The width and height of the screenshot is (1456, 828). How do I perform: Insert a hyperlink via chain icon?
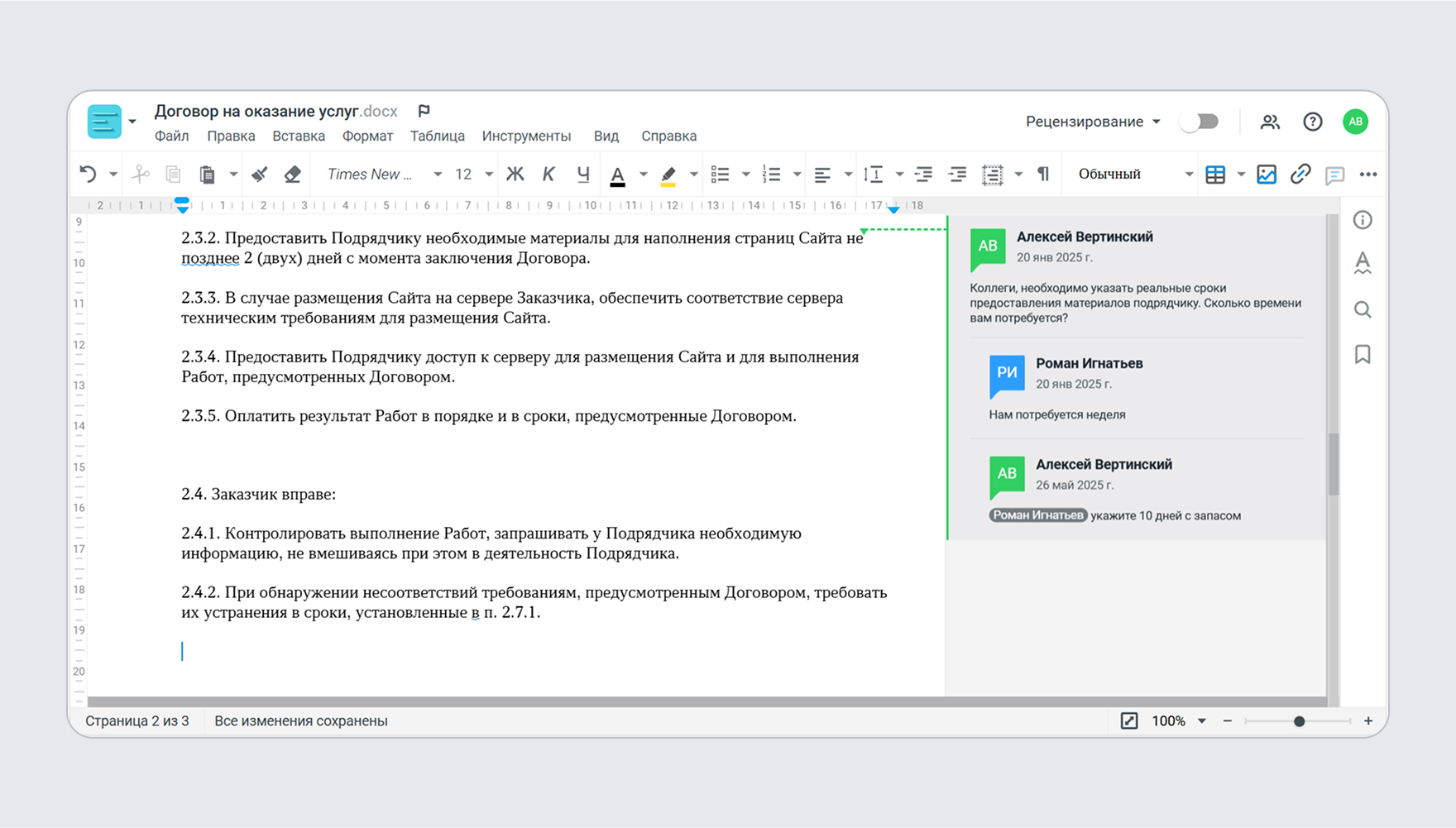click(x=1300, y=174)
